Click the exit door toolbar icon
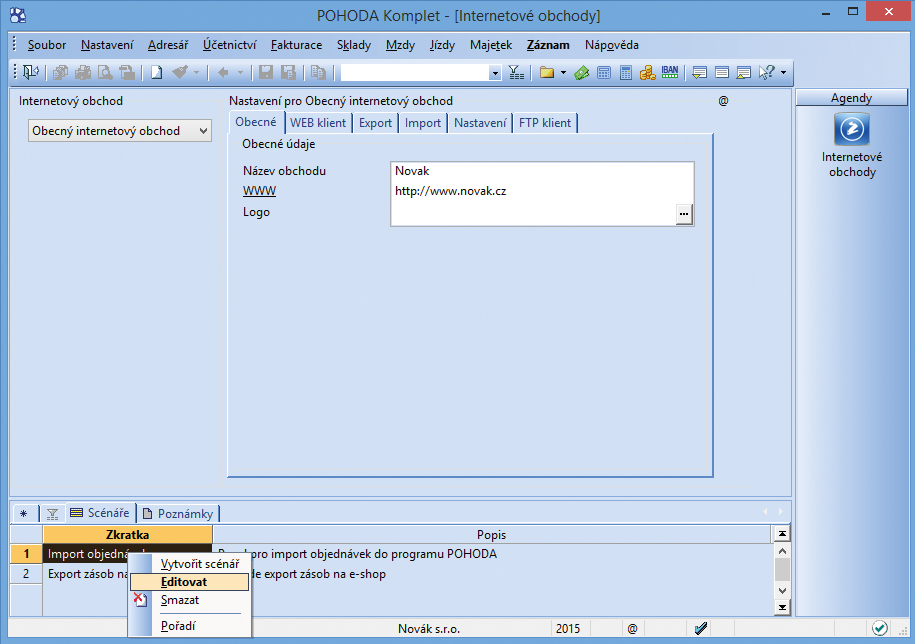Viewport: 915px width, 644px height. (30, 72)
